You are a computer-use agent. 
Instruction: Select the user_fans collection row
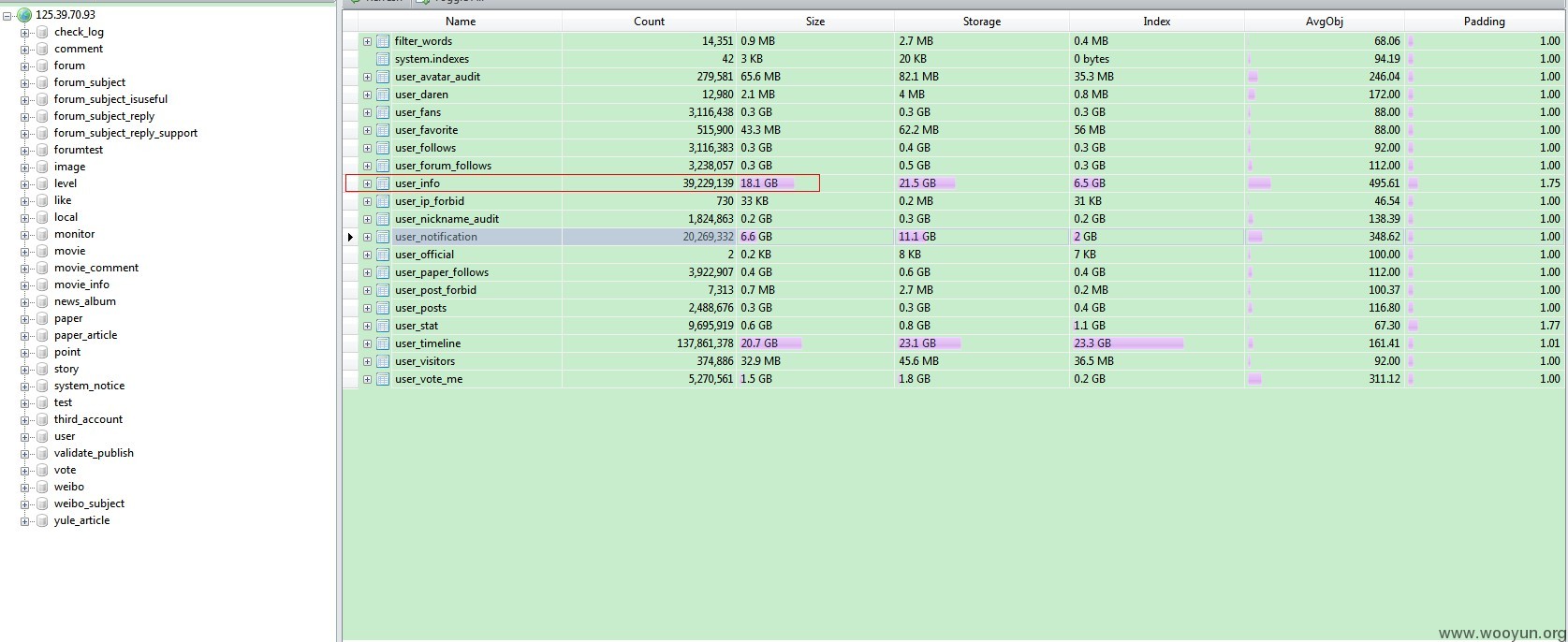coord(954,112)
